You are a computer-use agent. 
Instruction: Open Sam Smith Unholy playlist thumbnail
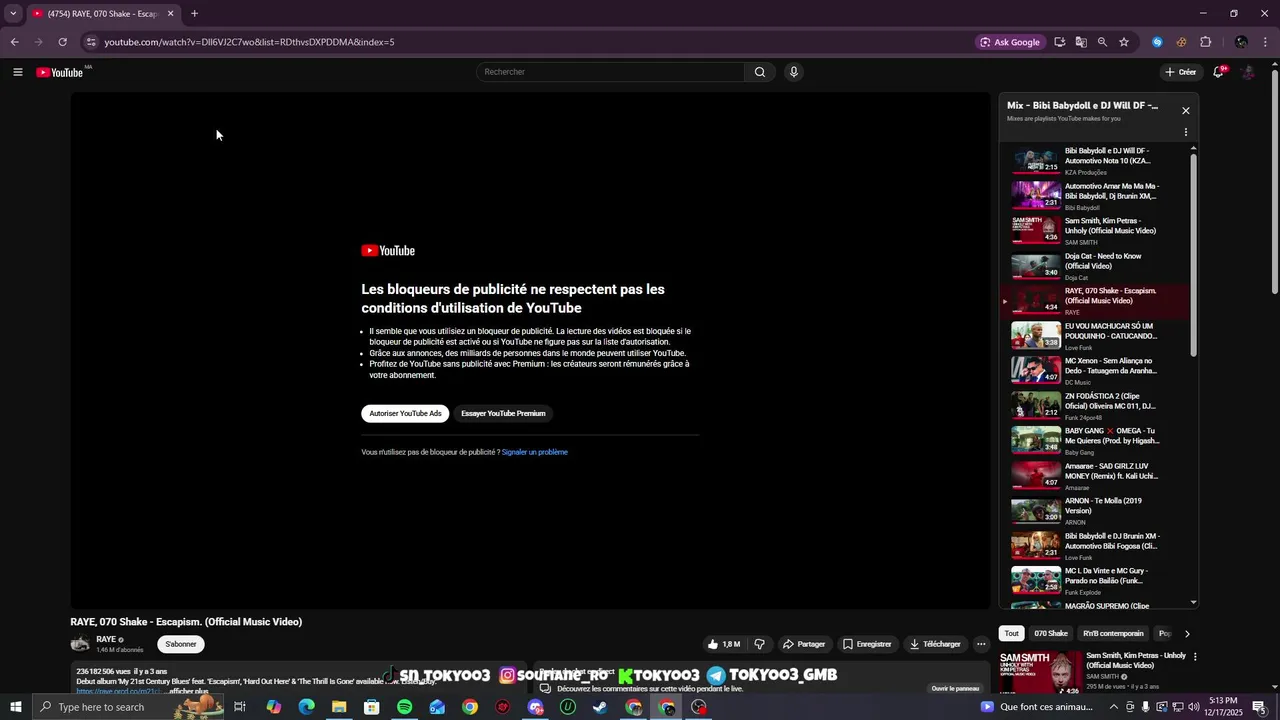point(1036,231)
